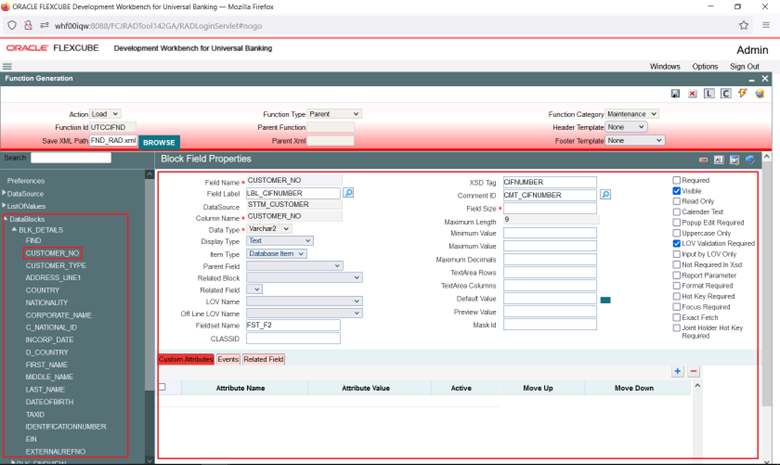Click the C toolbar icon
The height and width of the screenshot is (465, 780).
[726, 93]
